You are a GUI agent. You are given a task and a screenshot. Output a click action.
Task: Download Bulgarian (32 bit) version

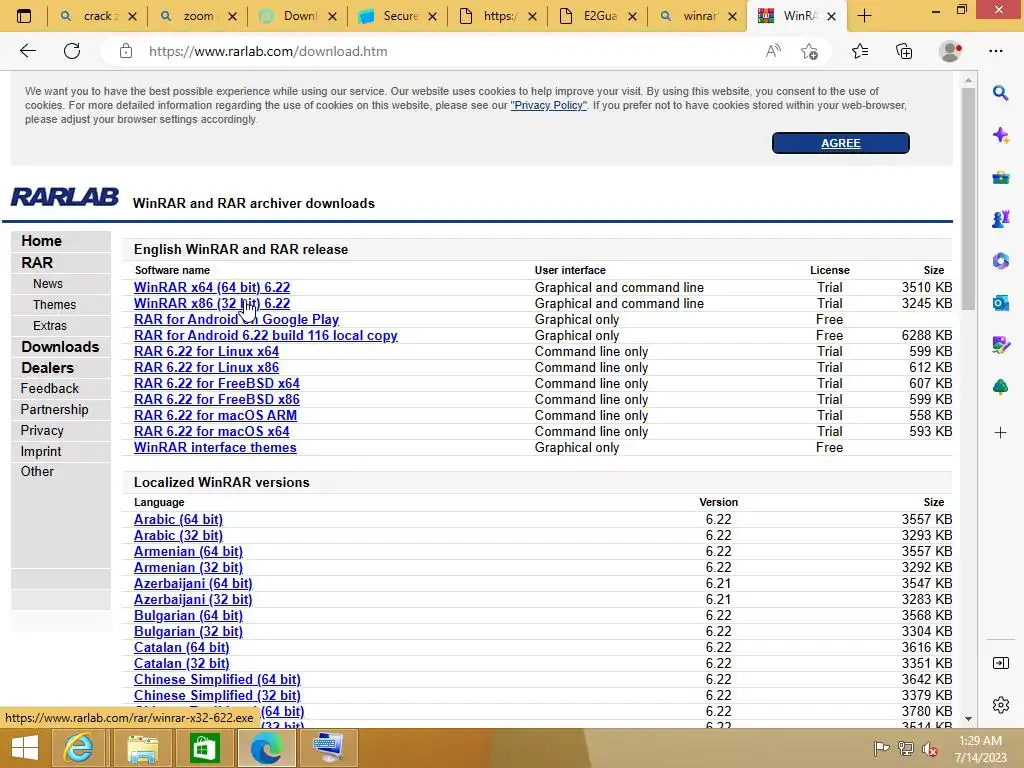point(188,632)
